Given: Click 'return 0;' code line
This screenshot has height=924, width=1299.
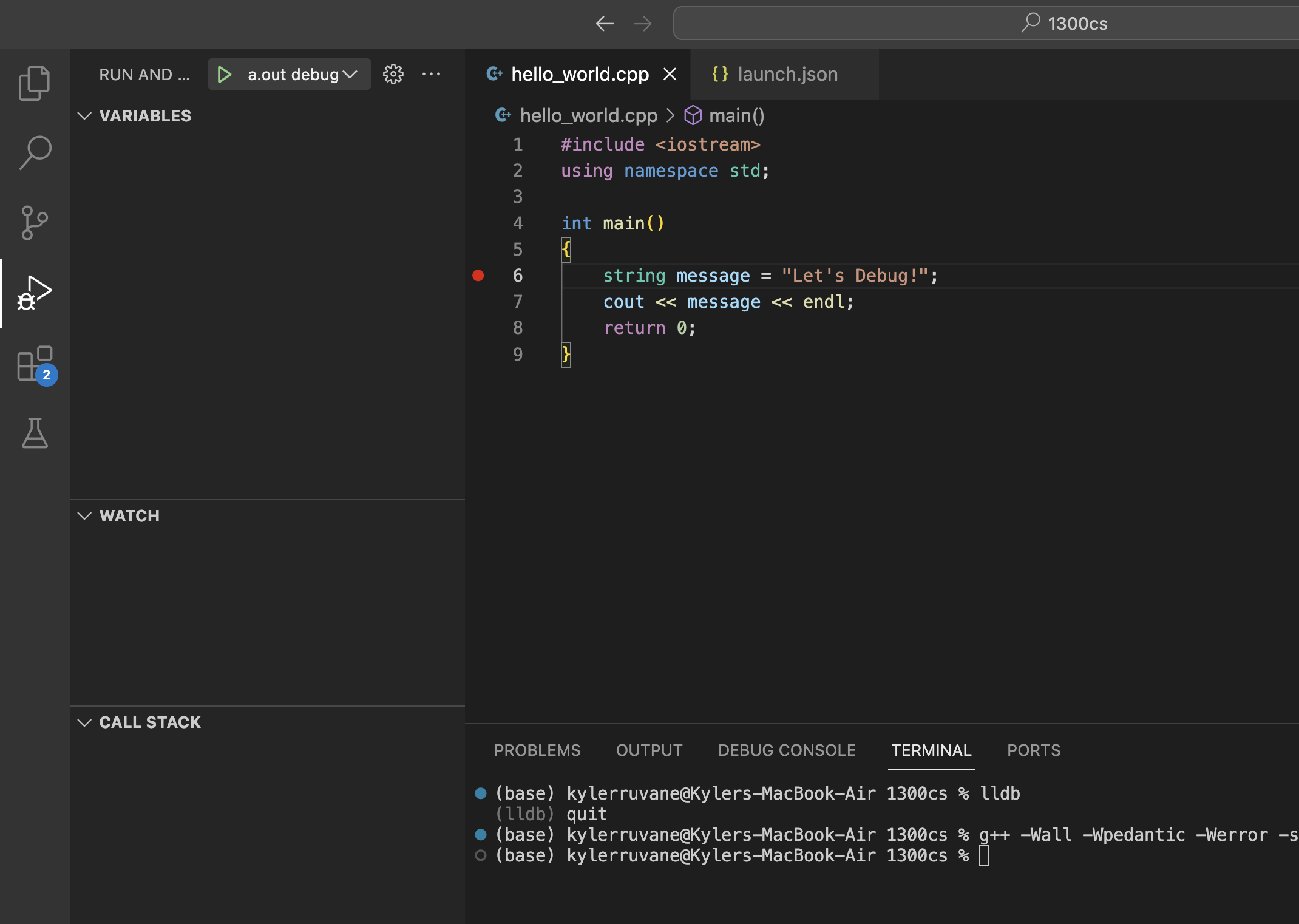Looking at the screenshot, I should pyautogui.click(x=649, y=328).
